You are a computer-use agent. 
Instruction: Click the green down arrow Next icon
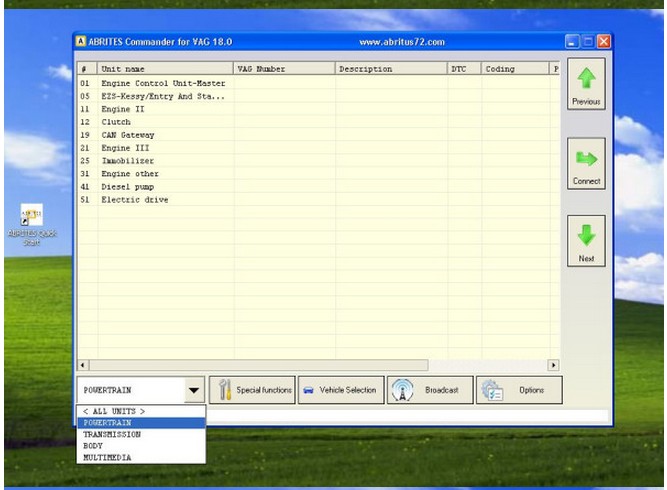point(586,236)
